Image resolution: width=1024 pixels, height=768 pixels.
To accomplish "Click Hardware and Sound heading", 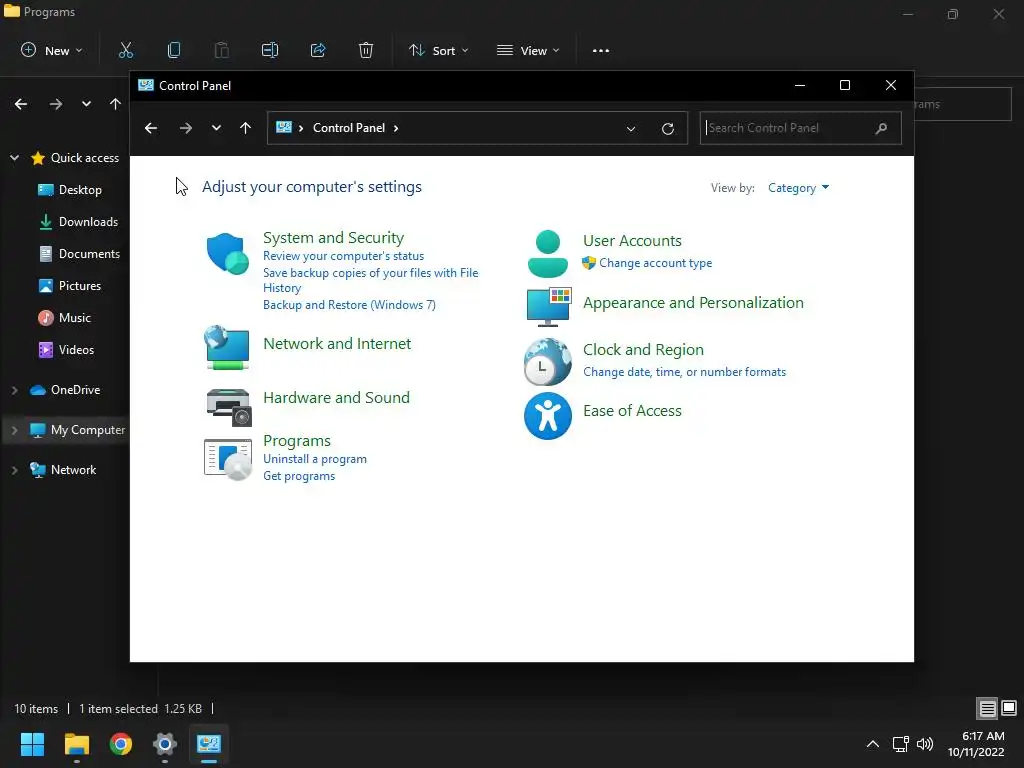I will (x=336, y=398).
